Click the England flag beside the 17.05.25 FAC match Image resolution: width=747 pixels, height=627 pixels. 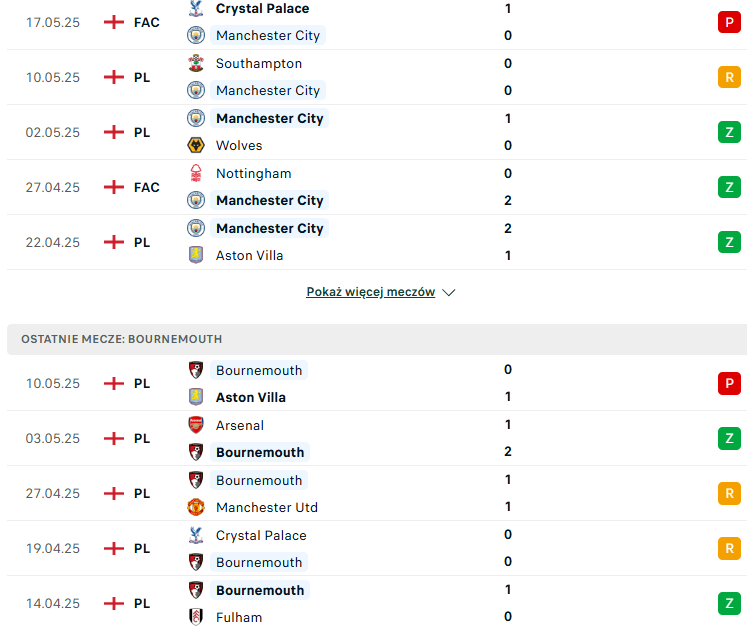114,22
